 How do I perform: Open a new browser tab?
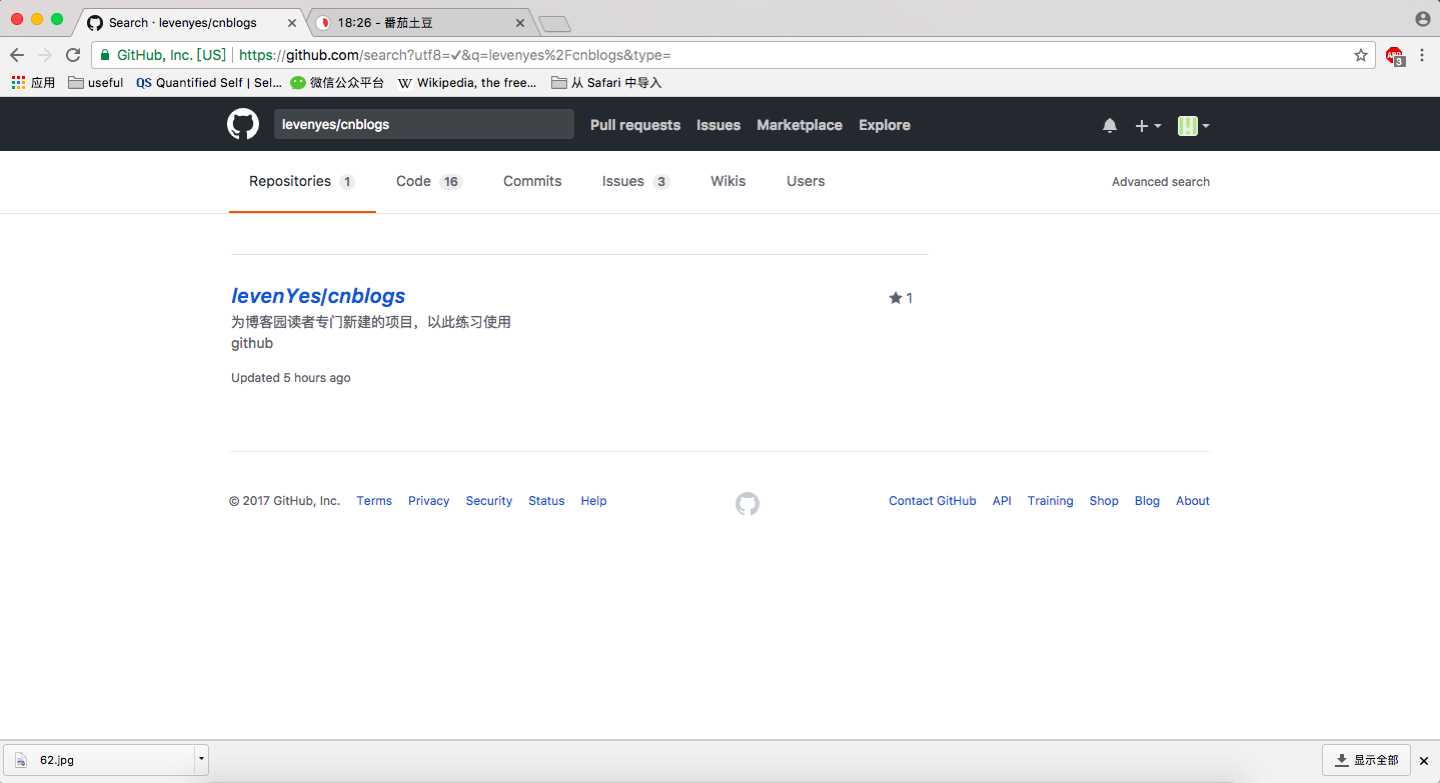554,23
